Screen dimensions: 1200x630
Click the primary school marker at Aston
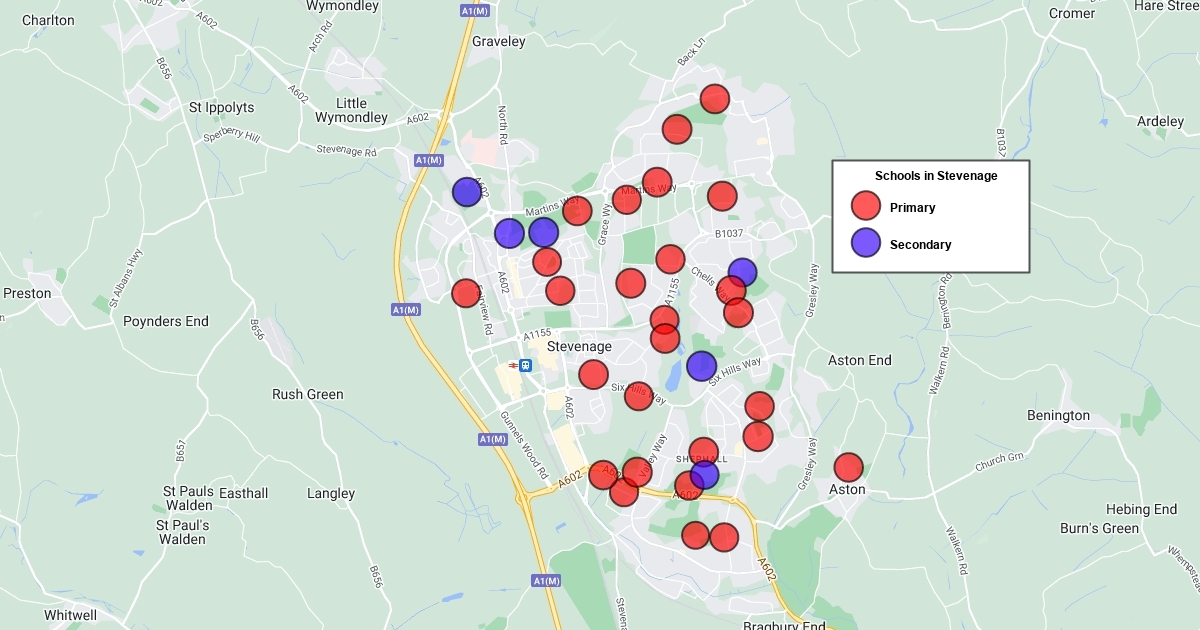click(x=848, y=467)
